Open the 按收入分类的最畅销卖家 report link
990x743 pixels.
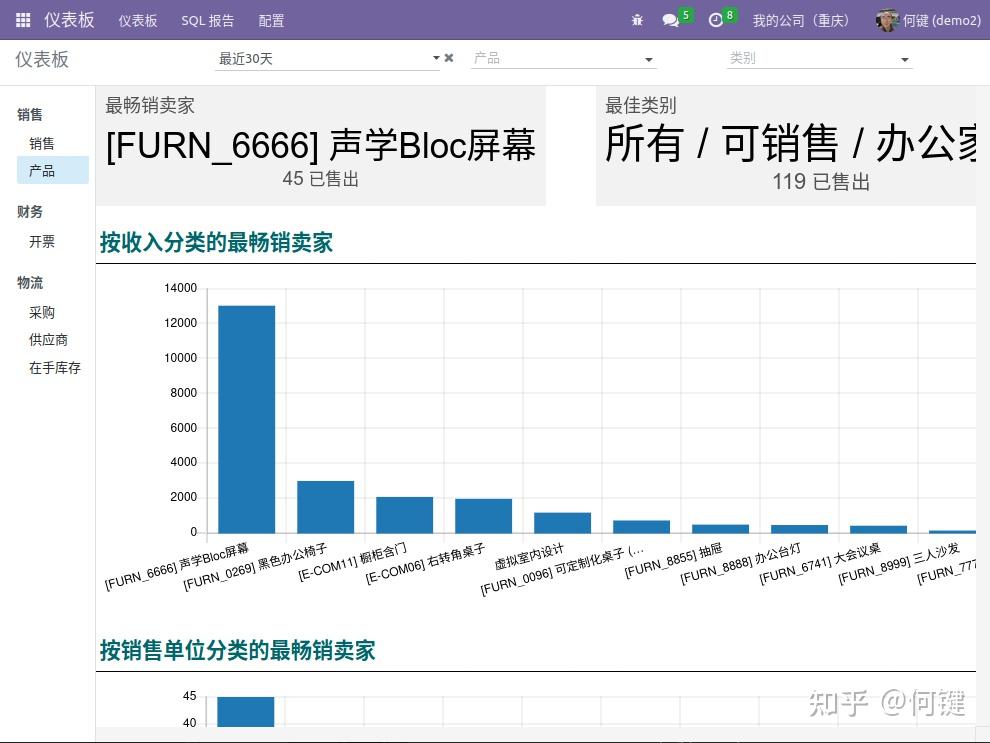tap(216, 243)
